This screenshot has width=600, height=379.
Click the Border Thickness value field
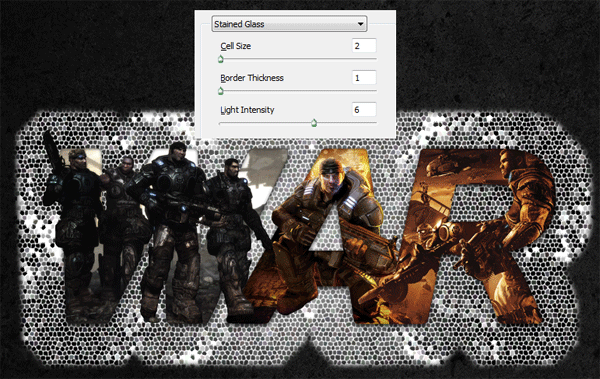pos(364,78)
